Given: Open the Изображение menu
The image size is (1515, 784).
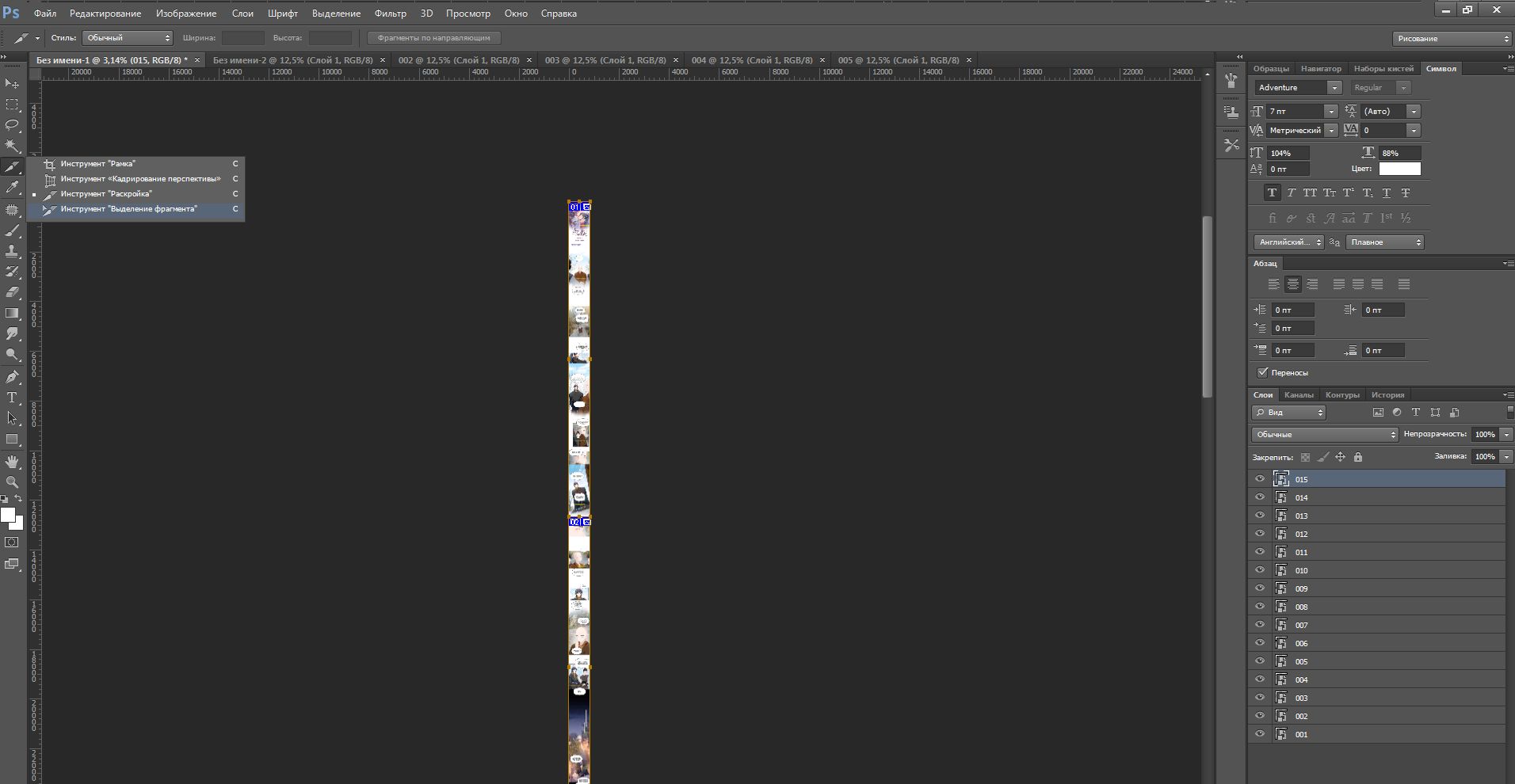Looking at the screenshot, I should (x=186, y=13).
